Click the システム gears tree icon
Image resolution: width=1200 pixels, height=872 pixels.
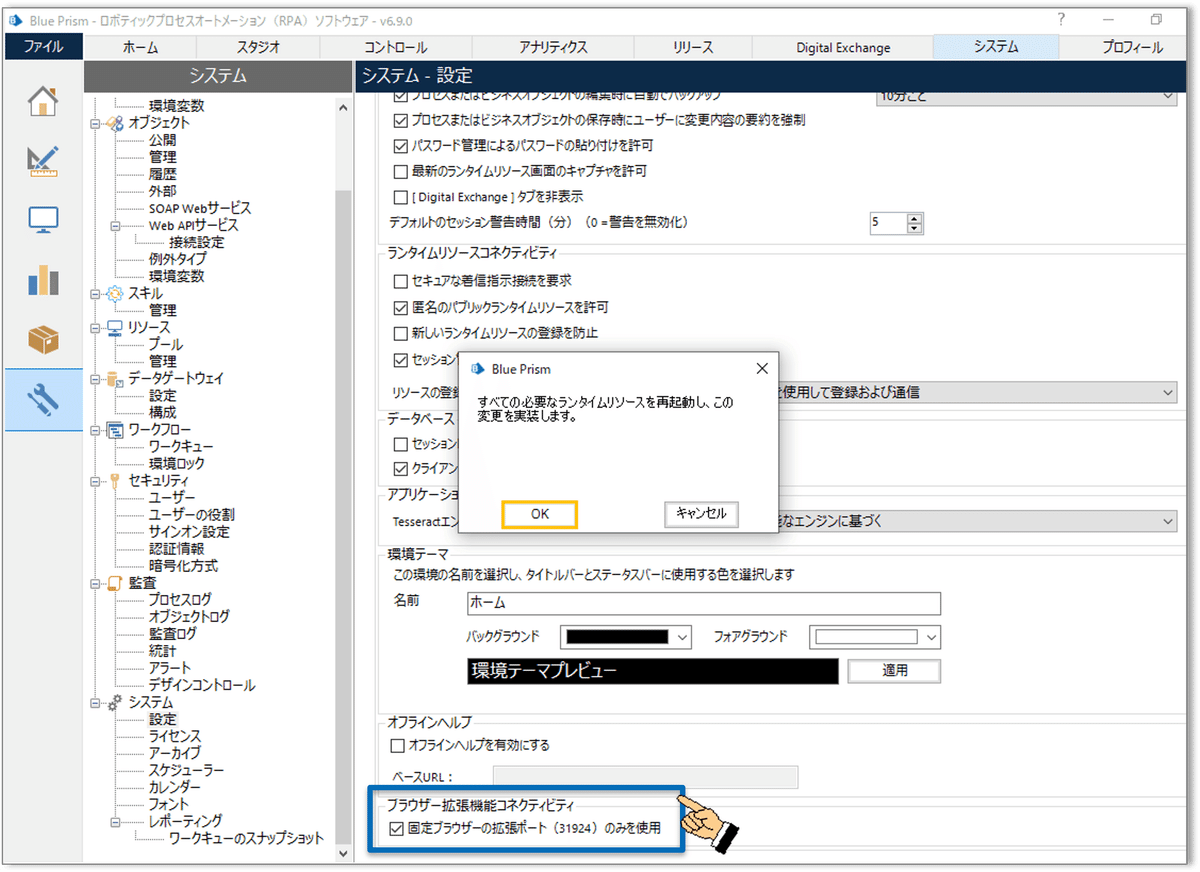click(x=115, y=703)
